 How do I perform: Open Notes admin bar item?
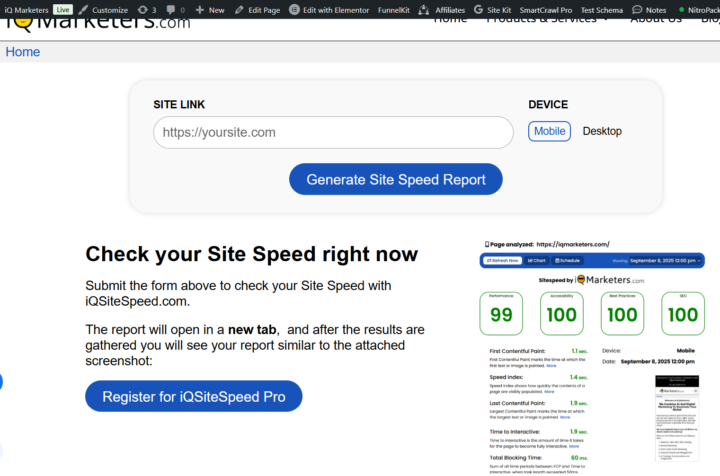[x=656, y=10]
